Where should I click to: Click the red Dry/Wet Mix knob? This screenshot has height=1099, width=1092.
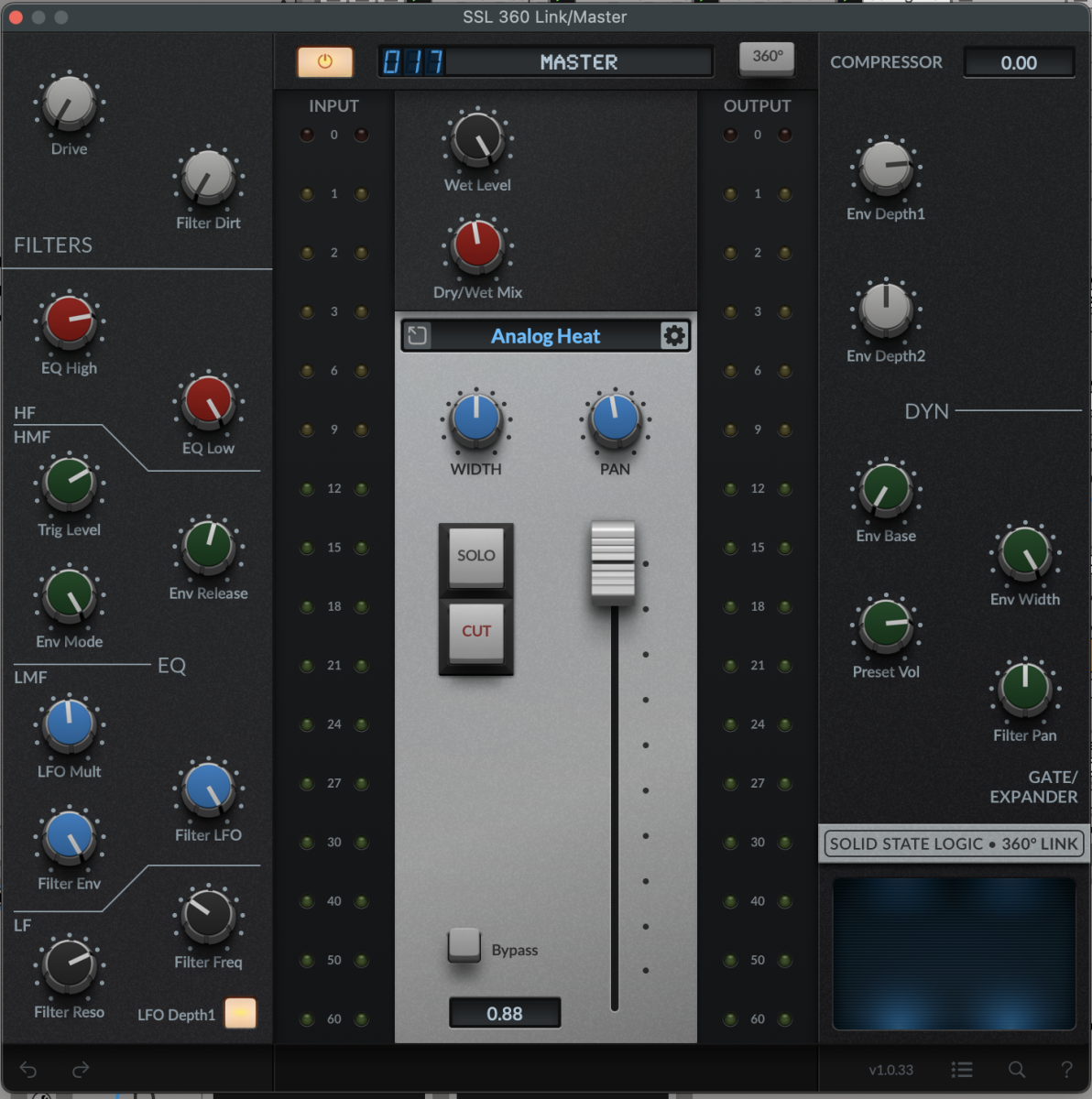(x=477, y=247)
